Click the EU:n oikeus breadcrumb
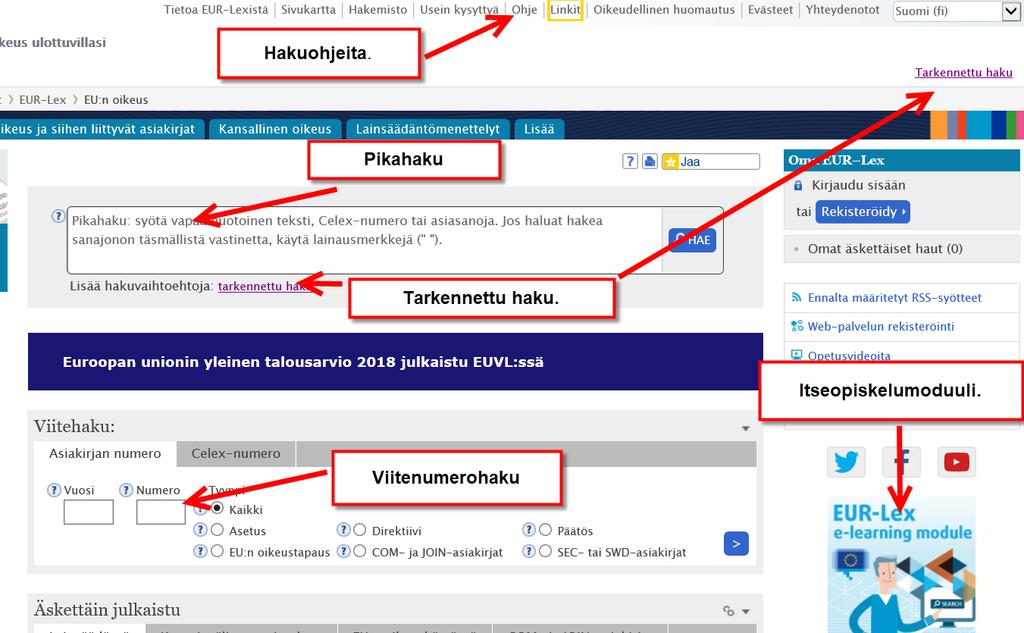 (x=116, y=100)
